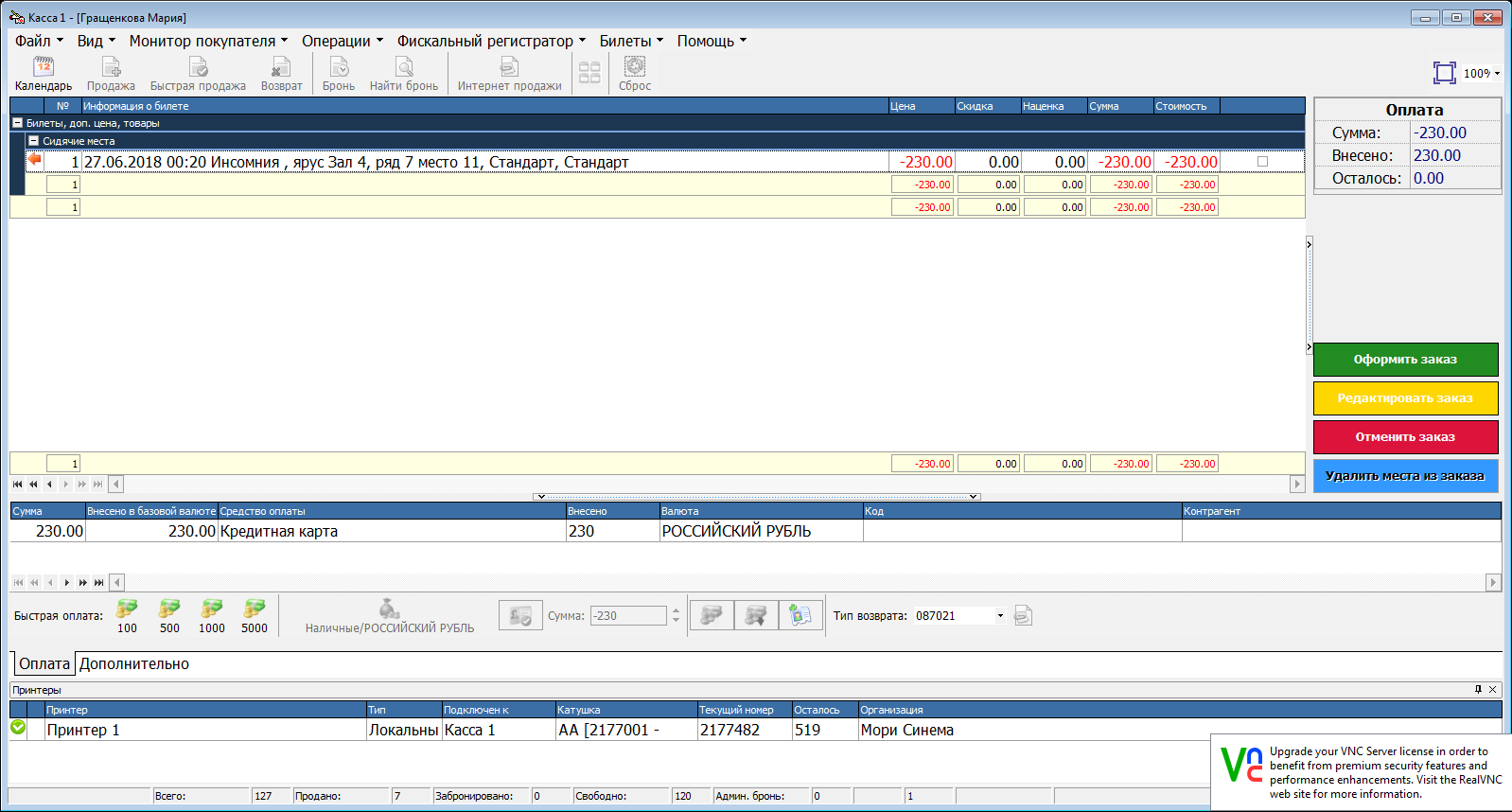The width and height of the screenshot is (1512, 812).
Task: Select quick payment of 1000
Action: (212, 616)
